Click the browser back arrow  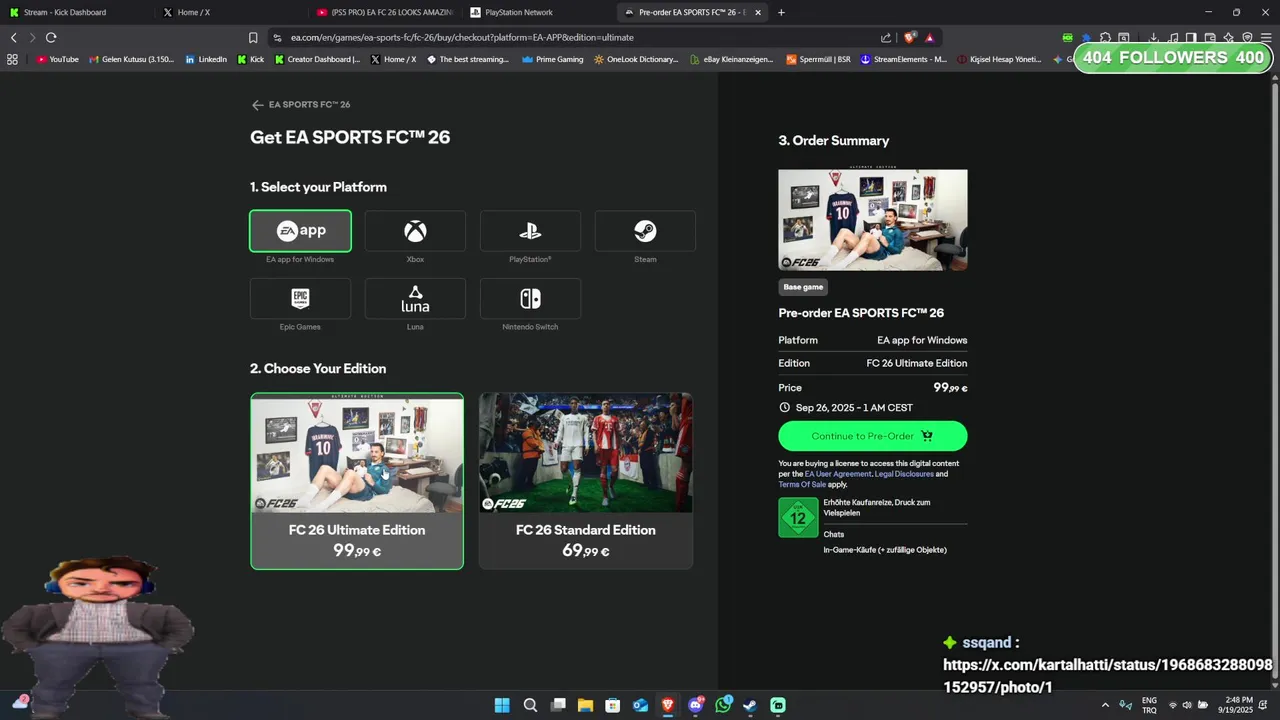click(13, 38)
